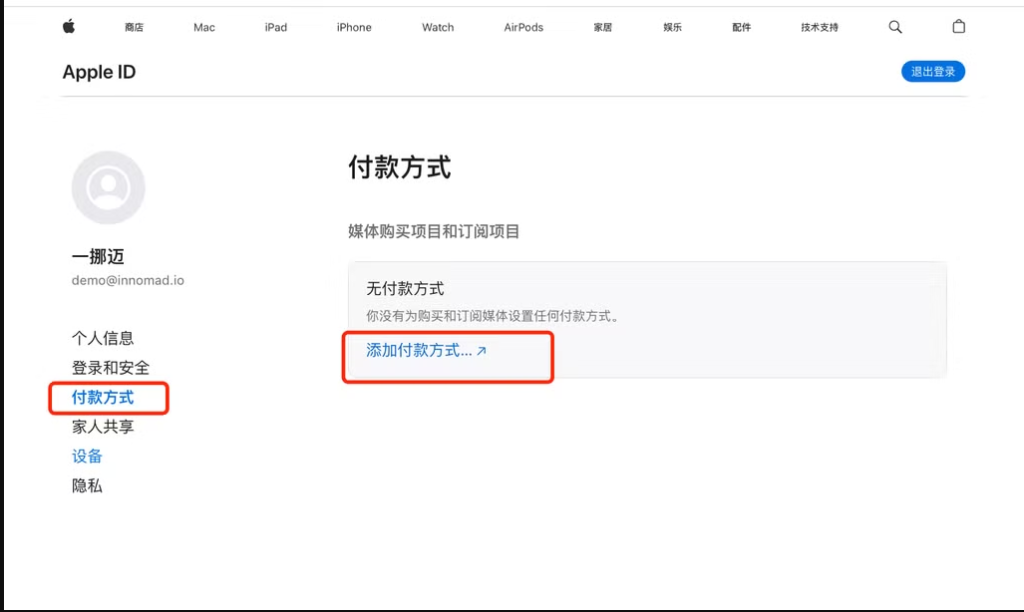
Task: Switch to 登录和安全 section
Action: (111, 368)
